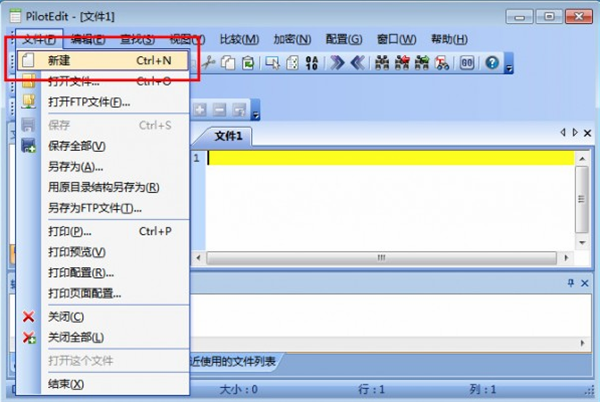Switch to hex mode with 0A10 icon
The image size is (600, 402).
tap(312, 62)
